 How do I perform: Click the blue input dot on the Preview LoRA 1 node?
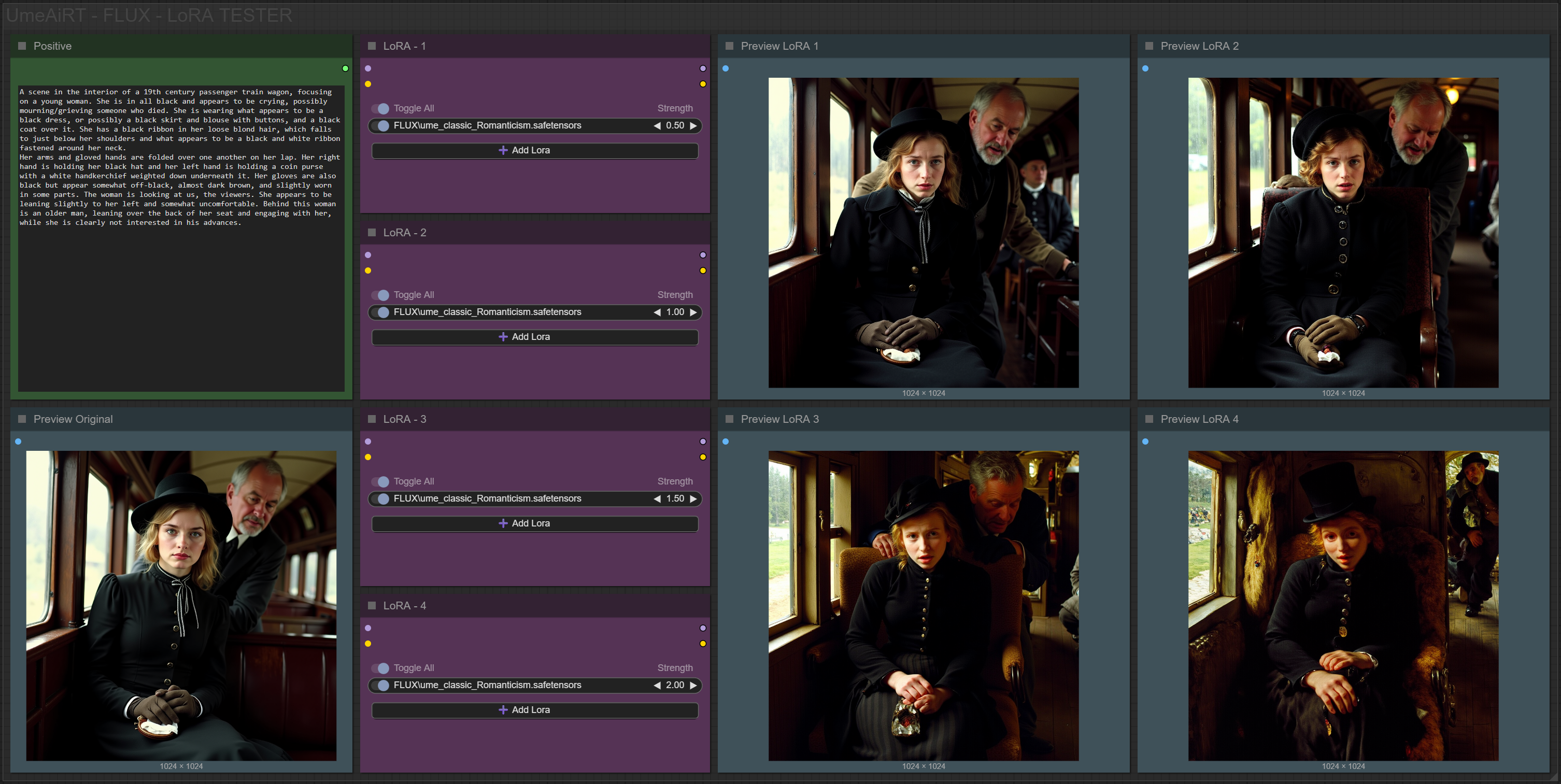pos(726,68)
